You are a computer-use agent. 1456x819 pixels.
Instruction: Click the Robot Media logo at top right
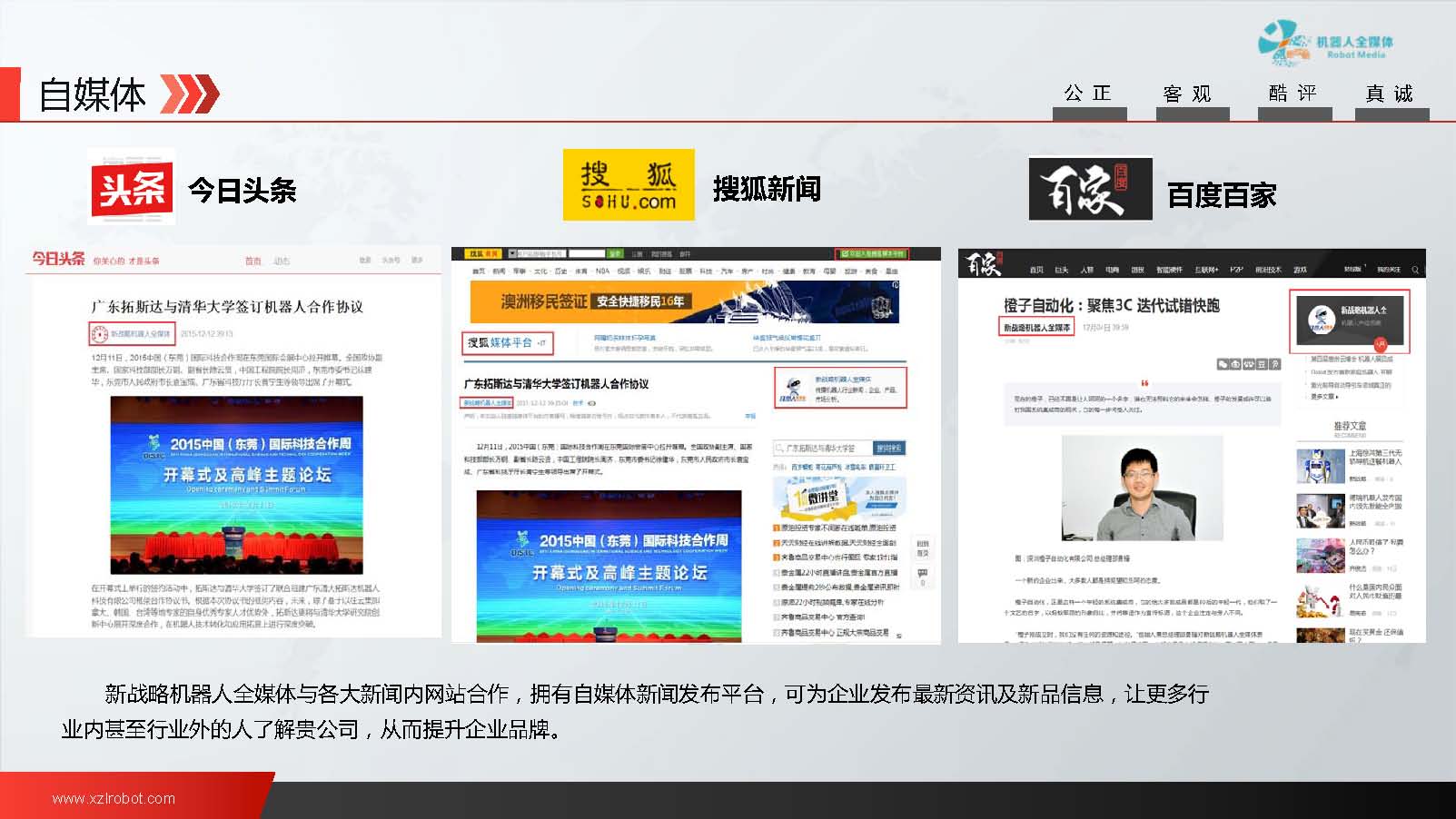(1325, 43)
